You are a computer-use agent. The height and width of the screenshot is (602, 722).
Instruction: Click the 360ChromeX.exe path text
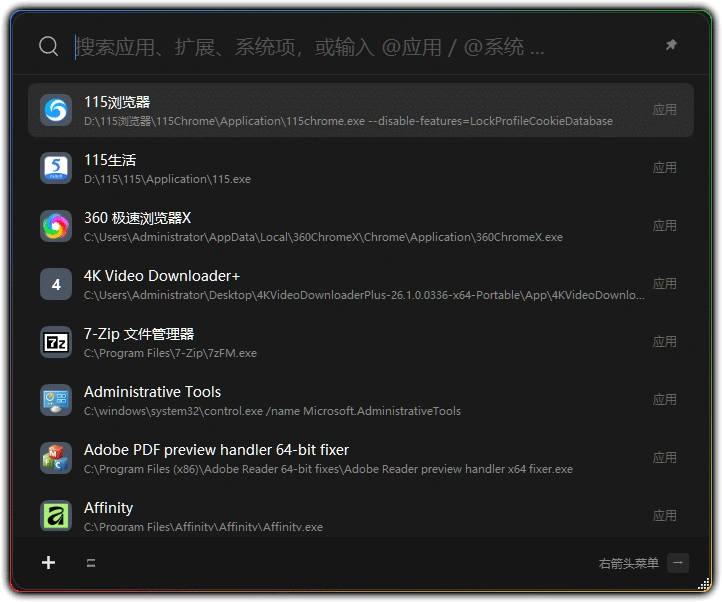[x=323, y=237]
